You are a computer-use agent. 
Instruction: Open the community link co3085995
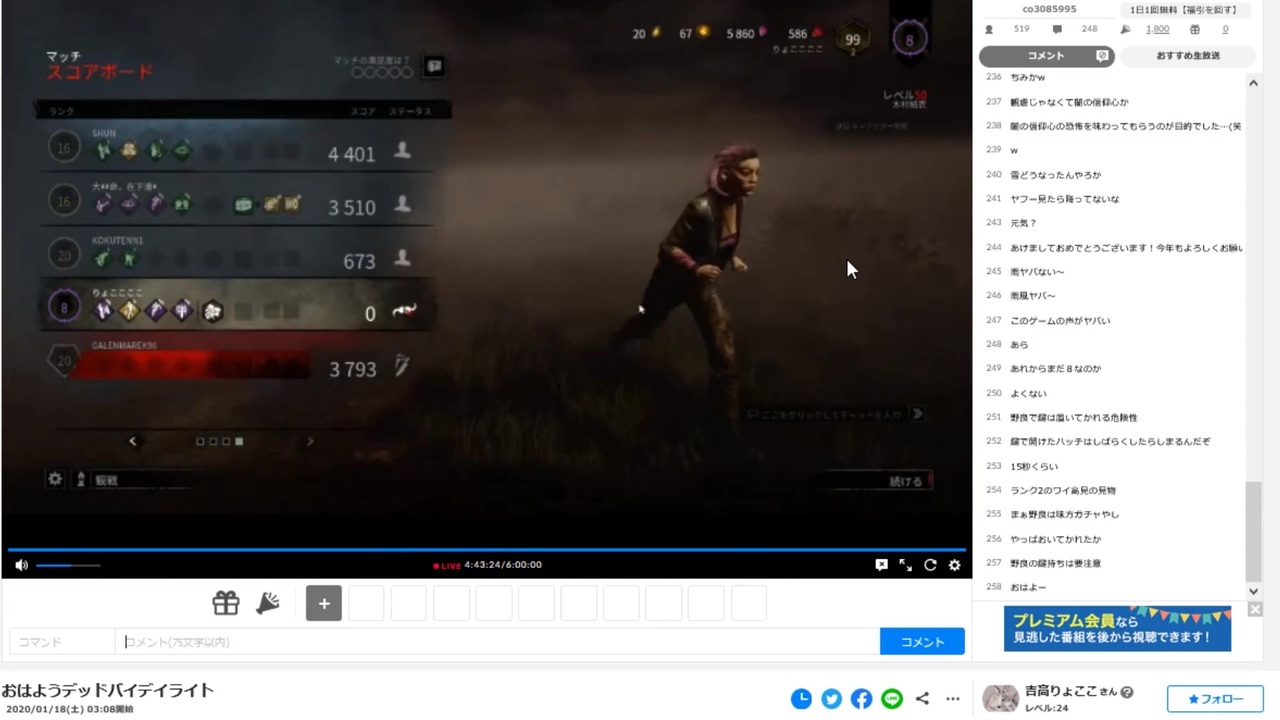[1049, 9]
